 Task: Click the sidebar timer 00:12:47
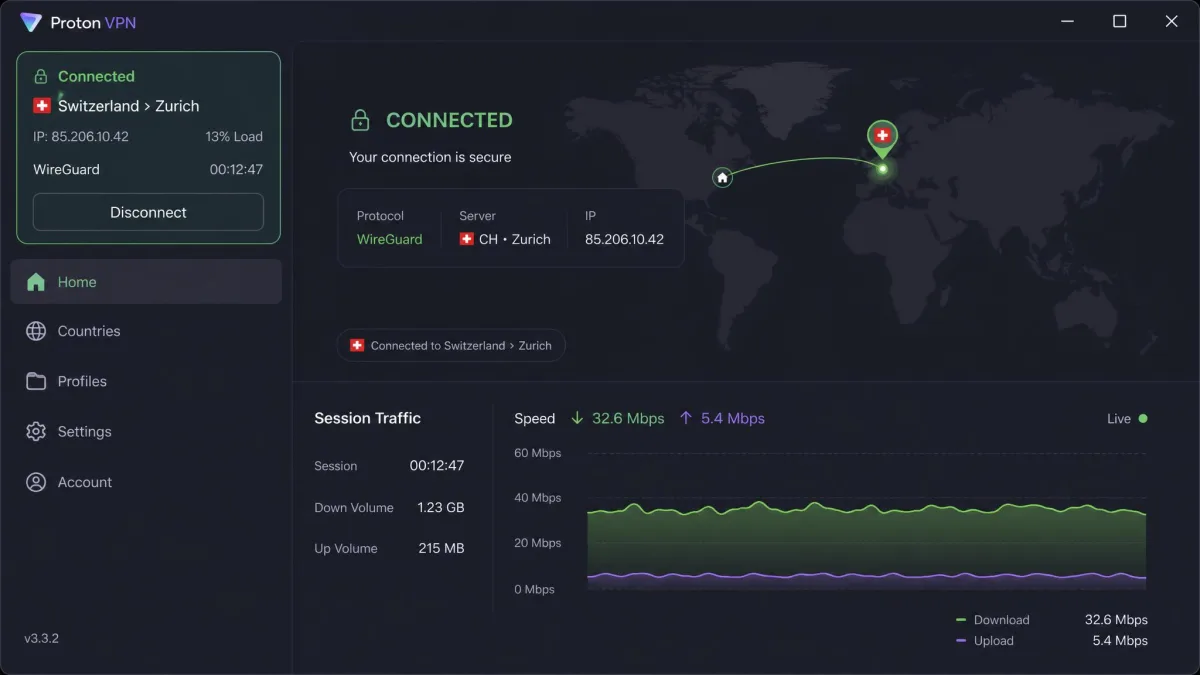(236, 169)
